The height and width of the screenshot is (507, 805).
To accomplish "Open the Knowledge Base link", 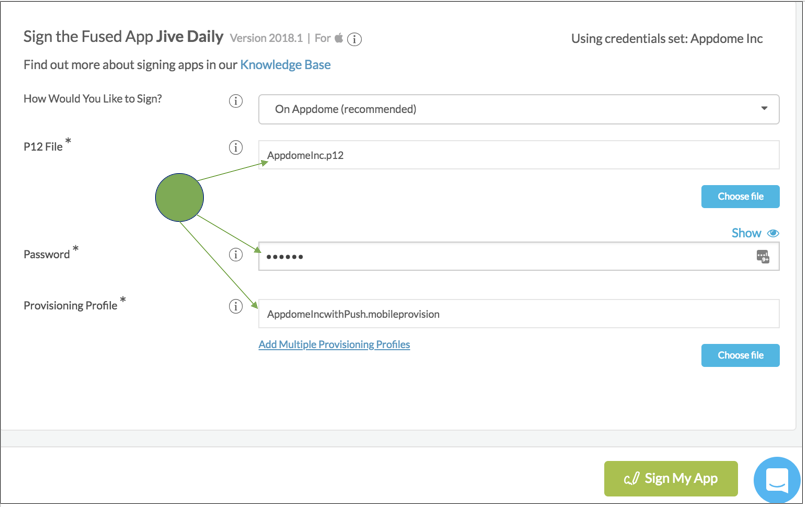I will [x=285, y=65].
